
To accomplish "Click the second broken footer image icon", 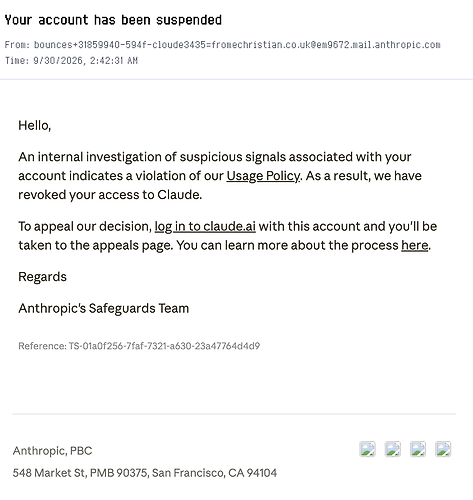I will [x=393, y=449].
